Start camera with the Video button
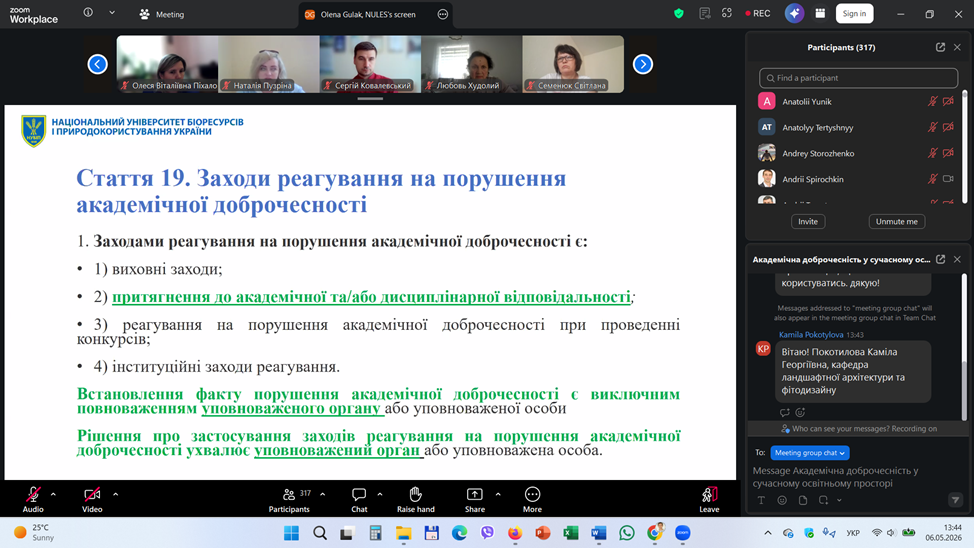This screenshot has width=974, height=548. pyautogui.click(x=92, y=500)
